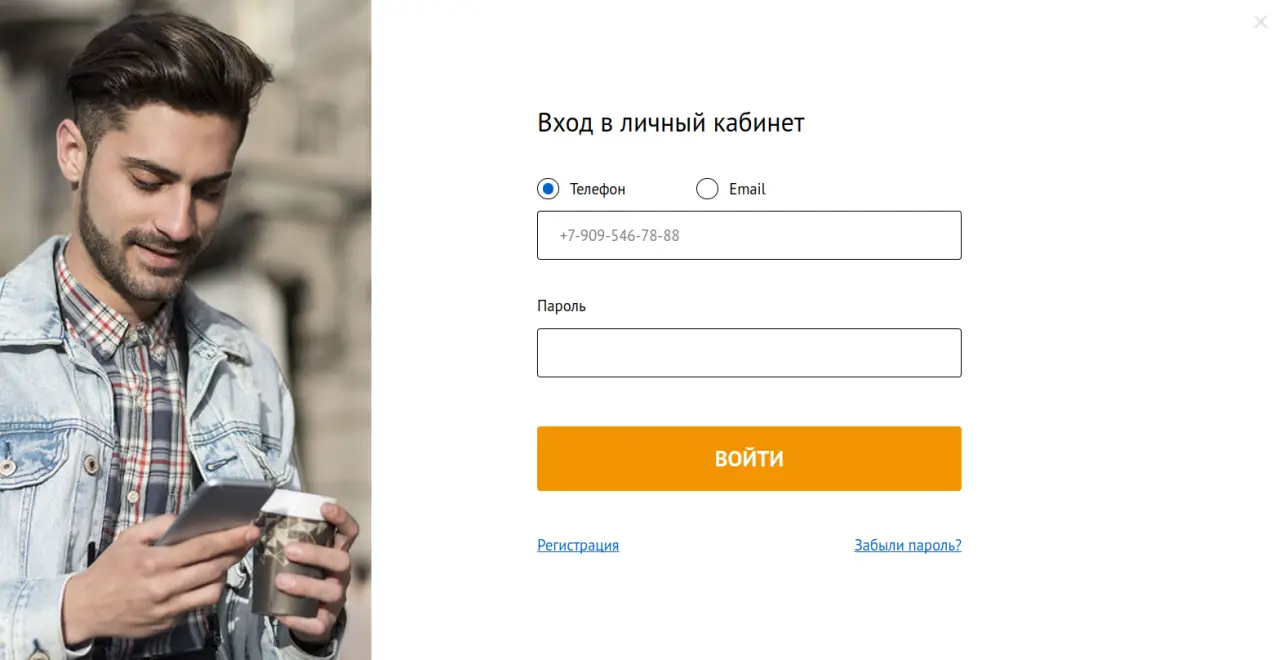Screen dimensions: 1280x660
Task: Select the Email radio button
Action: (707, 189)
